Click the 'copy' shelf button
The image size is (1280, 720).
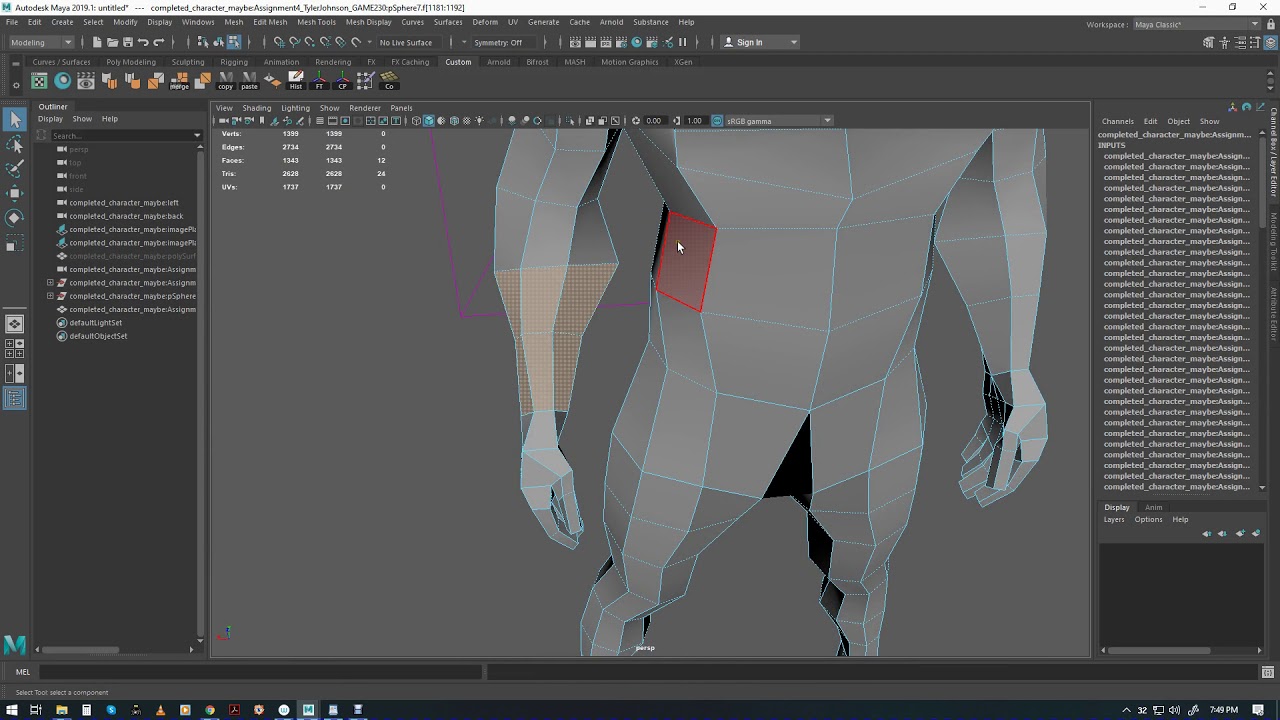click(x=225, y=81)
